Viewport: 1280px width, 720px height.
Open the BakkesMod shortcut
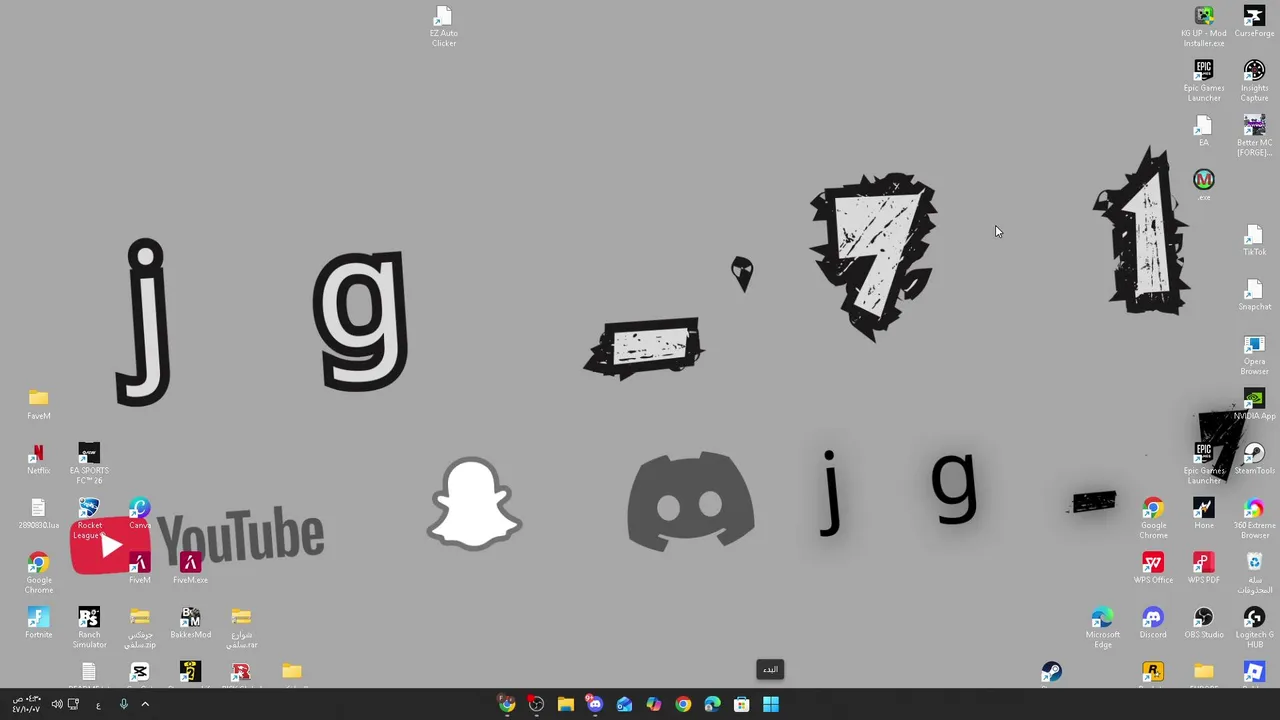coord(190,623)
